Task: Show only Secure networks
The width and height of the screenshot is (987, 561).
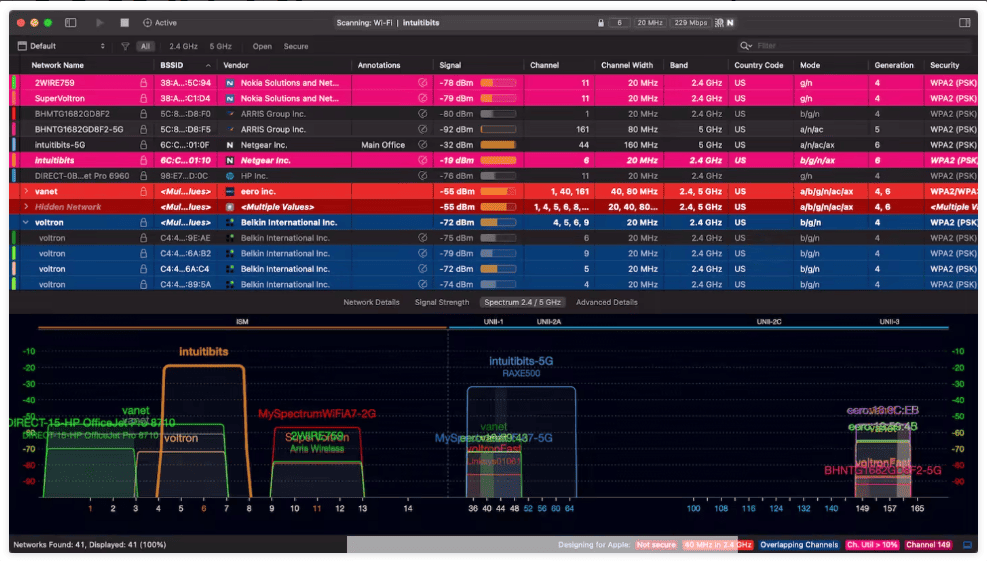Action: (296, 46)
